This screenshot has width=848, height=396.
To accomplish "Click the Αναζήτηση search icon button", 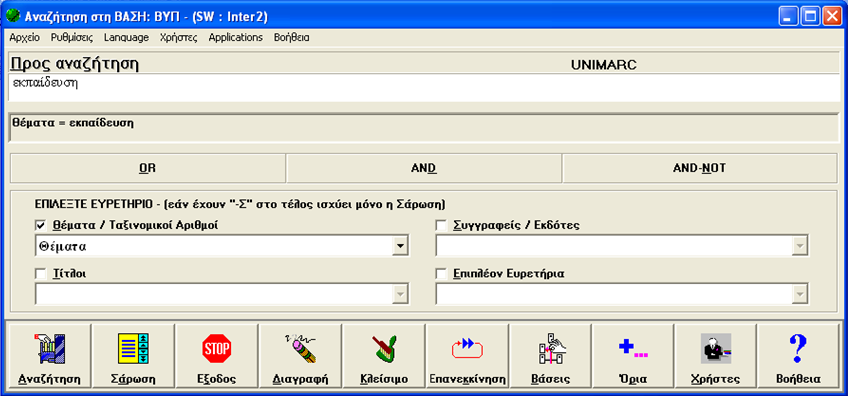I will [49, 356].
